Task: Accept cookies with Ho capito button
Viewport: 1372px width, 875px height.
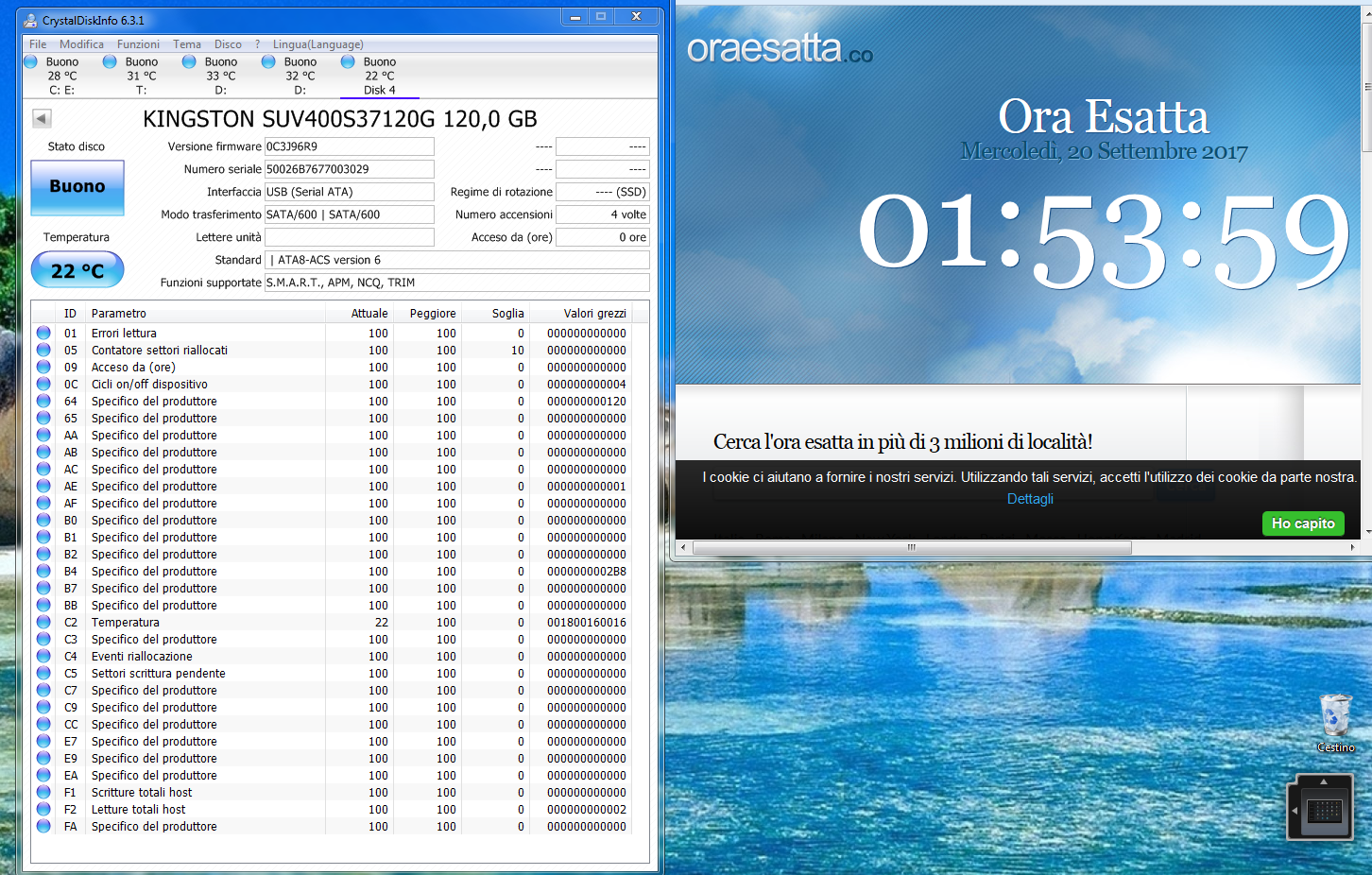Action: [1302, 523]
